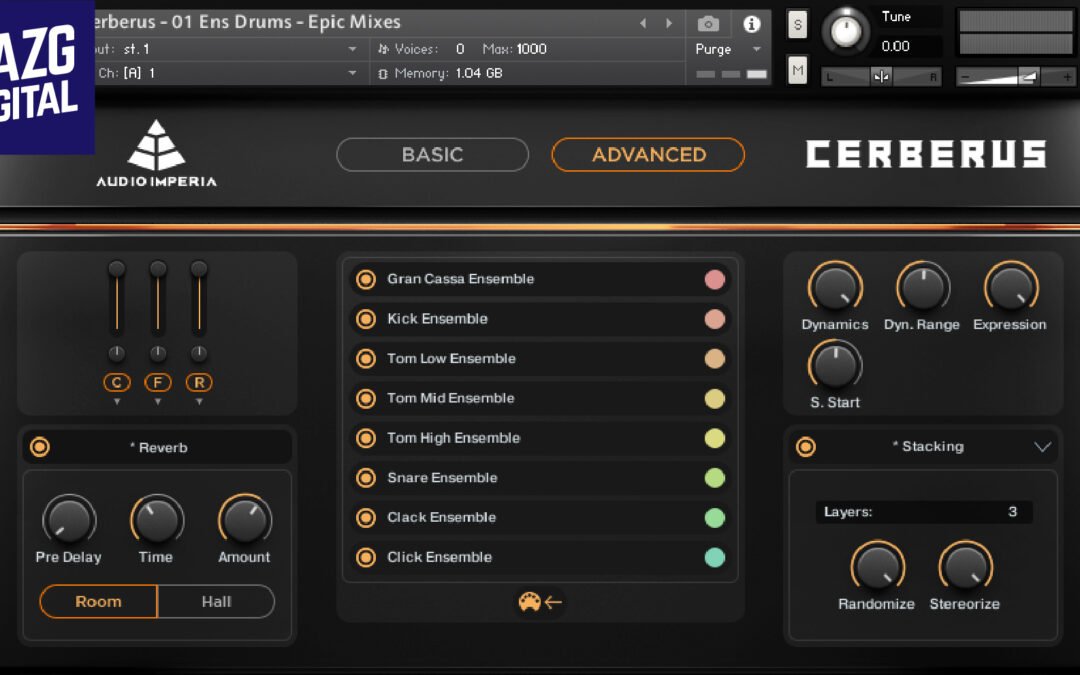Viewport: 1080px width, 675px height.
Task: Expand the arrow below R mic
Action: point(199,402)
